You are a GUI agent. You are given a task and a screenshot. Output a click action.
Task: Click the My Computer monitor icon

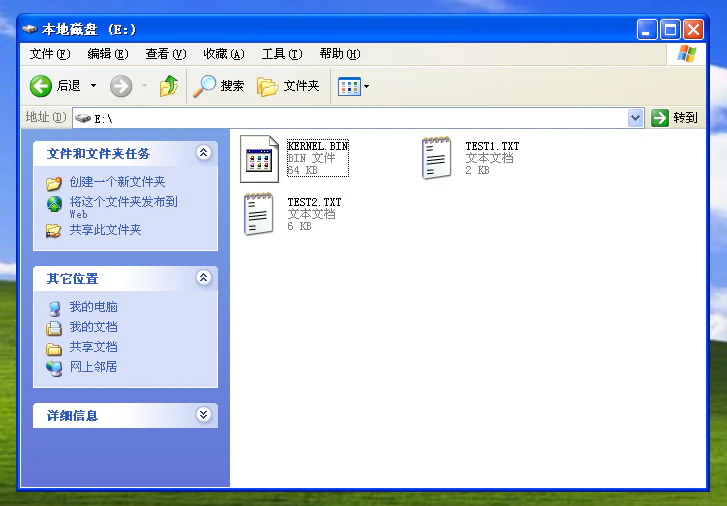[x=54, y=308]
